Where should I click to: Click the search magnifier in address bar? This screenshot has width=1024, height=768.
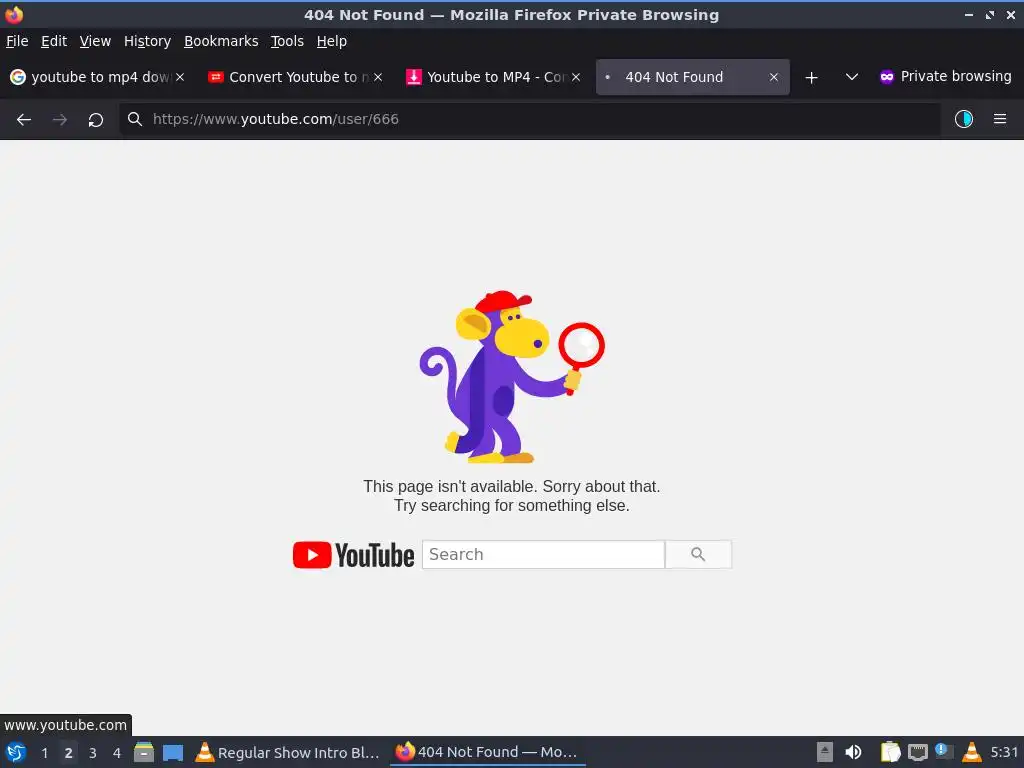coord(135,119)
